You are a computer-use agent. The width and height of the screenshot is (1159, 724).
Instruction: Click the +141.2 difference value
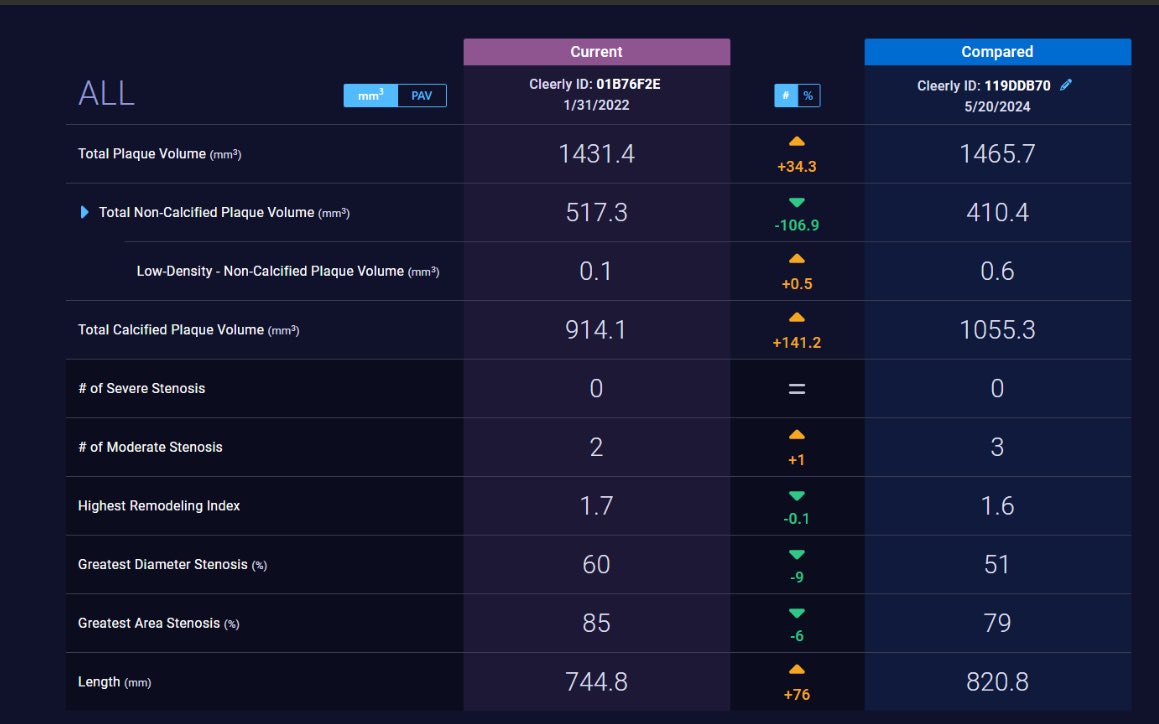pos(797,343)
